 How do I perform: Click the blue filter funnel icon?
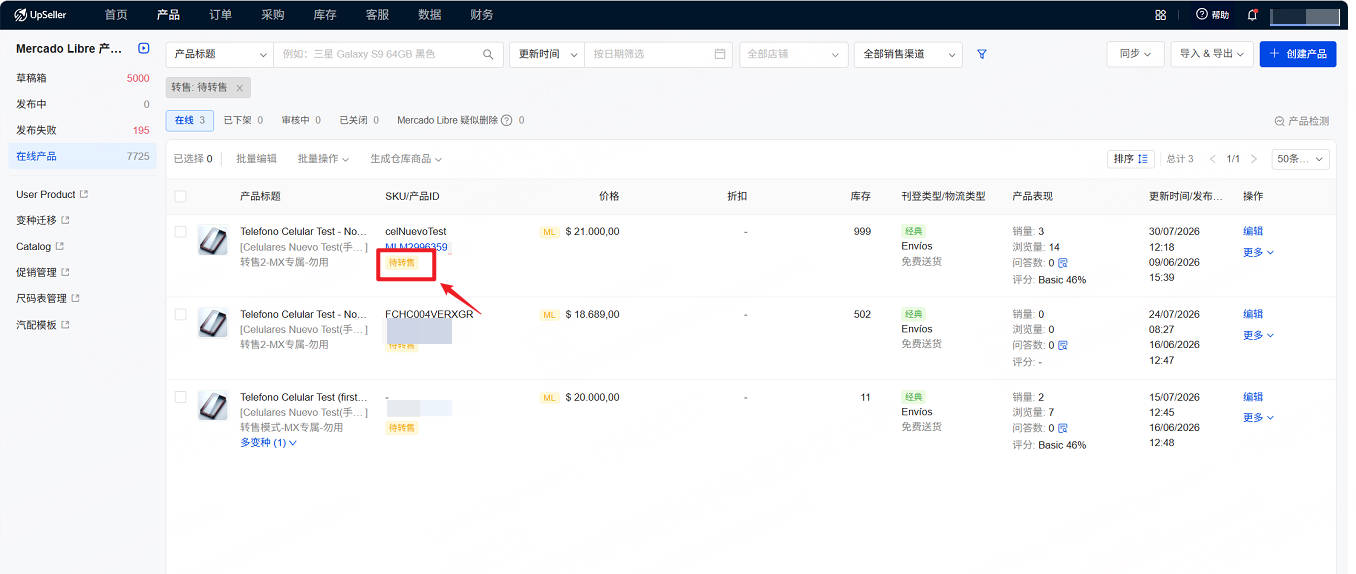pos(982,54)
